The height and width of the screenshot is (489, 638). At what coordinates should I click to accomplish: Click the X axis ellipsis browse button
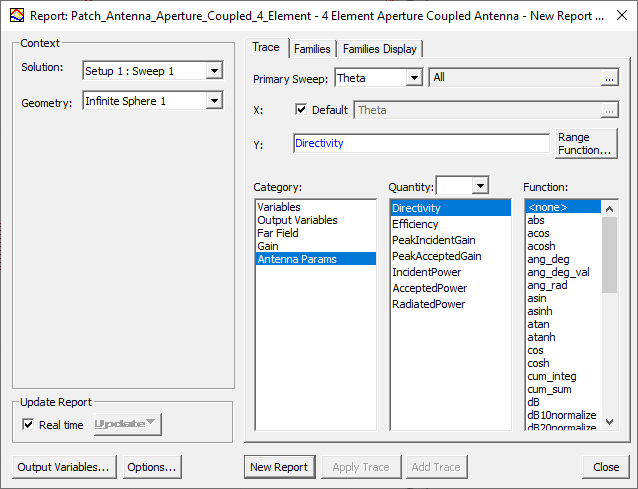coord(609,110)
